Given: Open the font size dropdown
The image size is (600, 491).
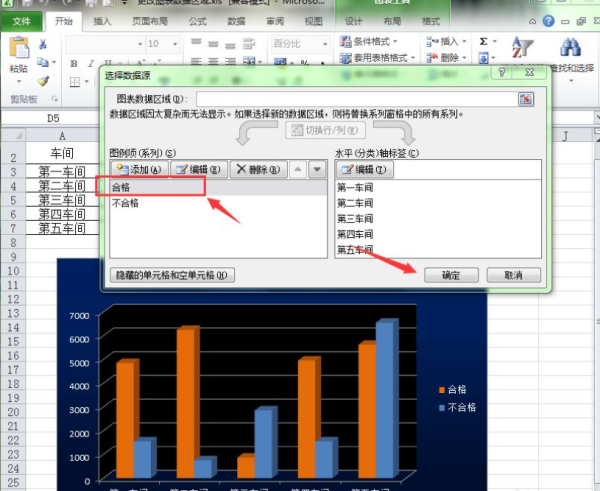Looking at the screenshot, I should pos(174,44).
